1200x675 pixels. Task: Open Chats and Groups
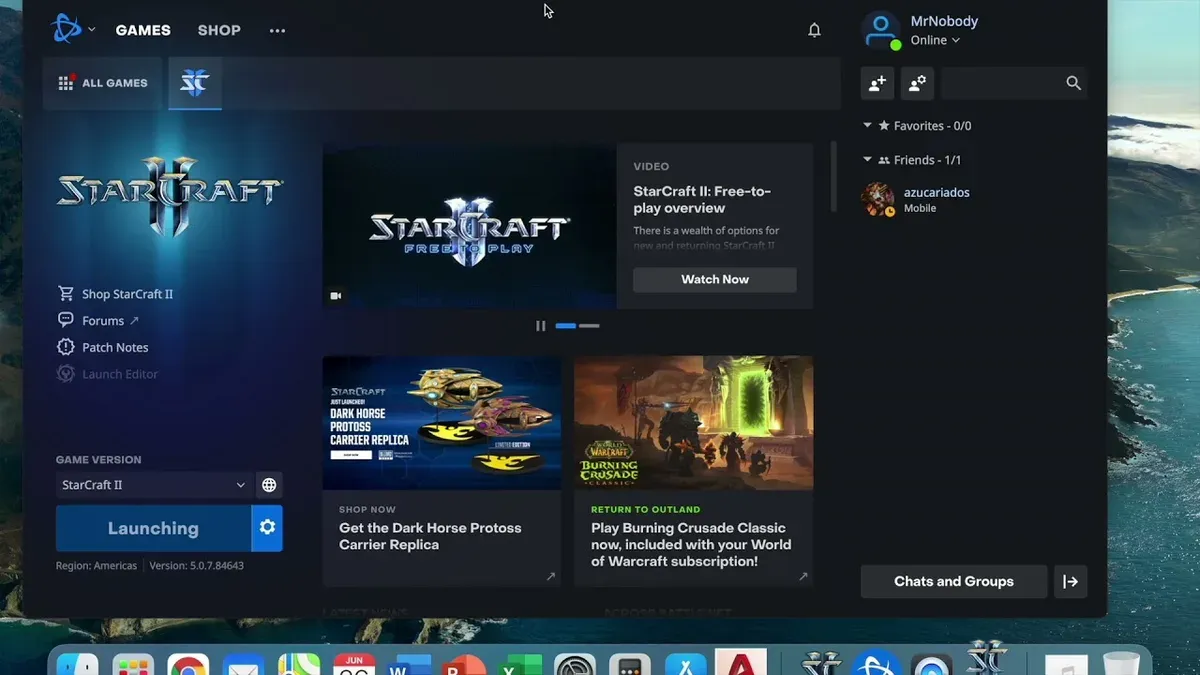[954, 581]
